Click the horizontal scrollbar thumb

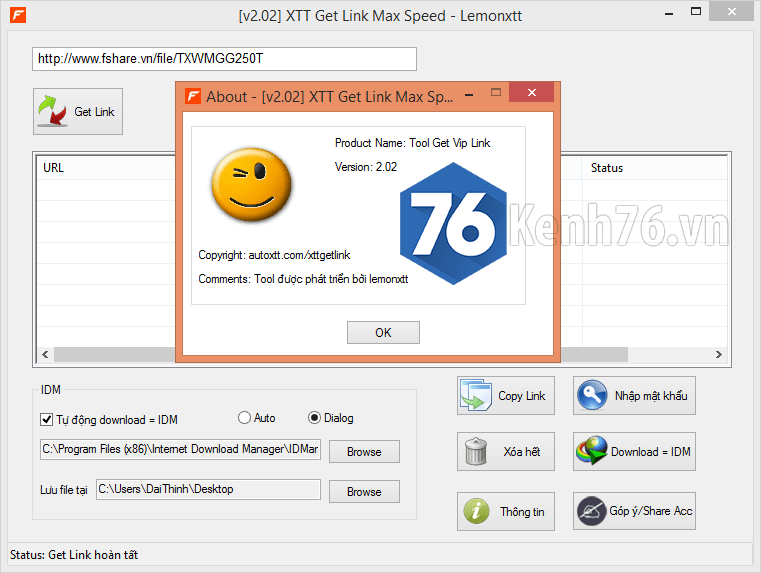[341, 355]
